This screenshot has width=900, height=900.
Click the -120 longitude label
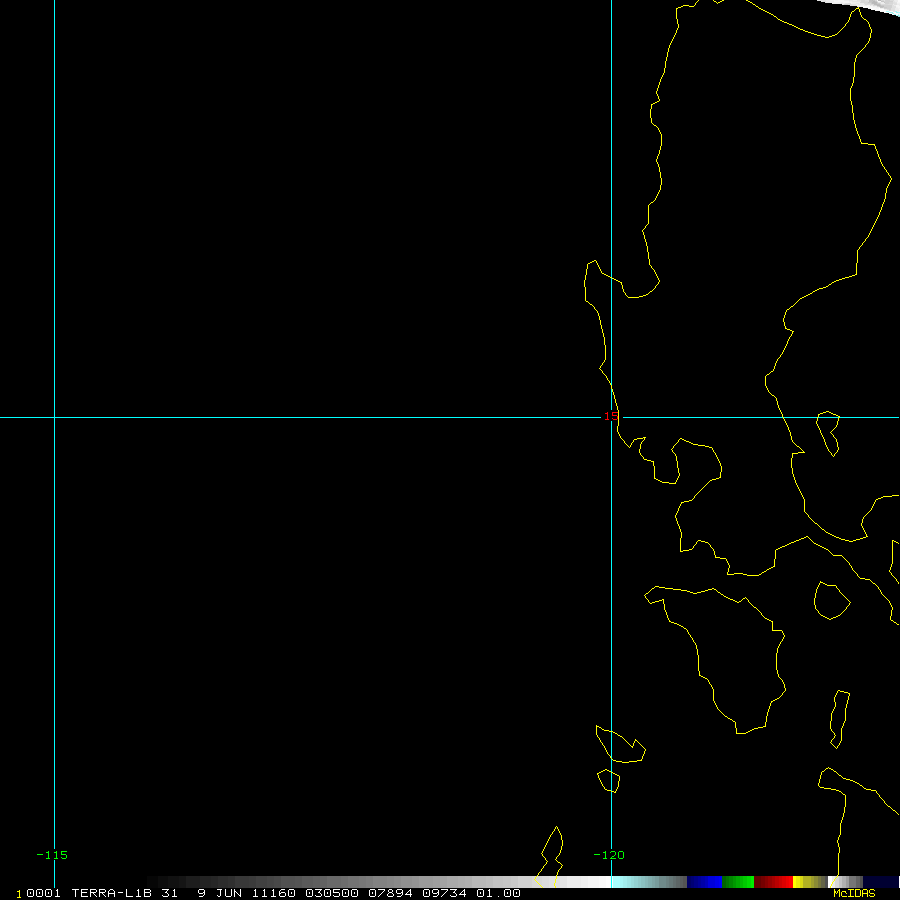(608, 855)
